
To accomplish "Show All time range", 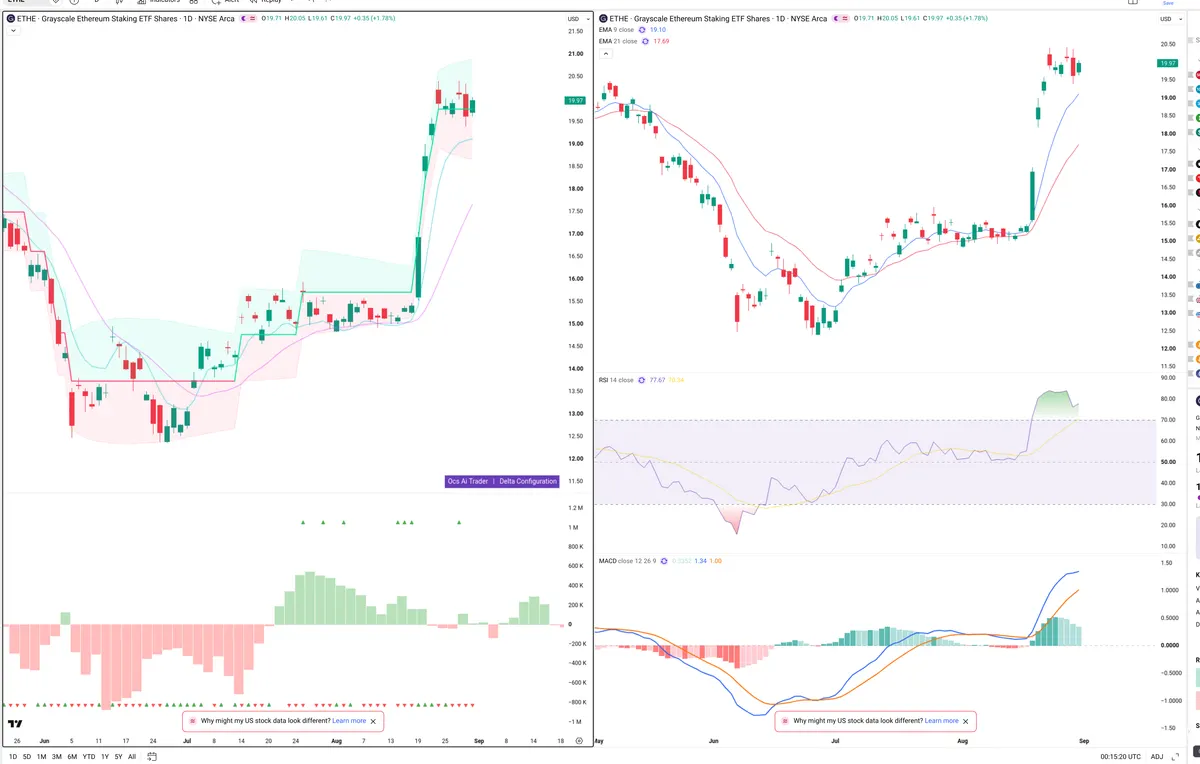I will 132,756.
